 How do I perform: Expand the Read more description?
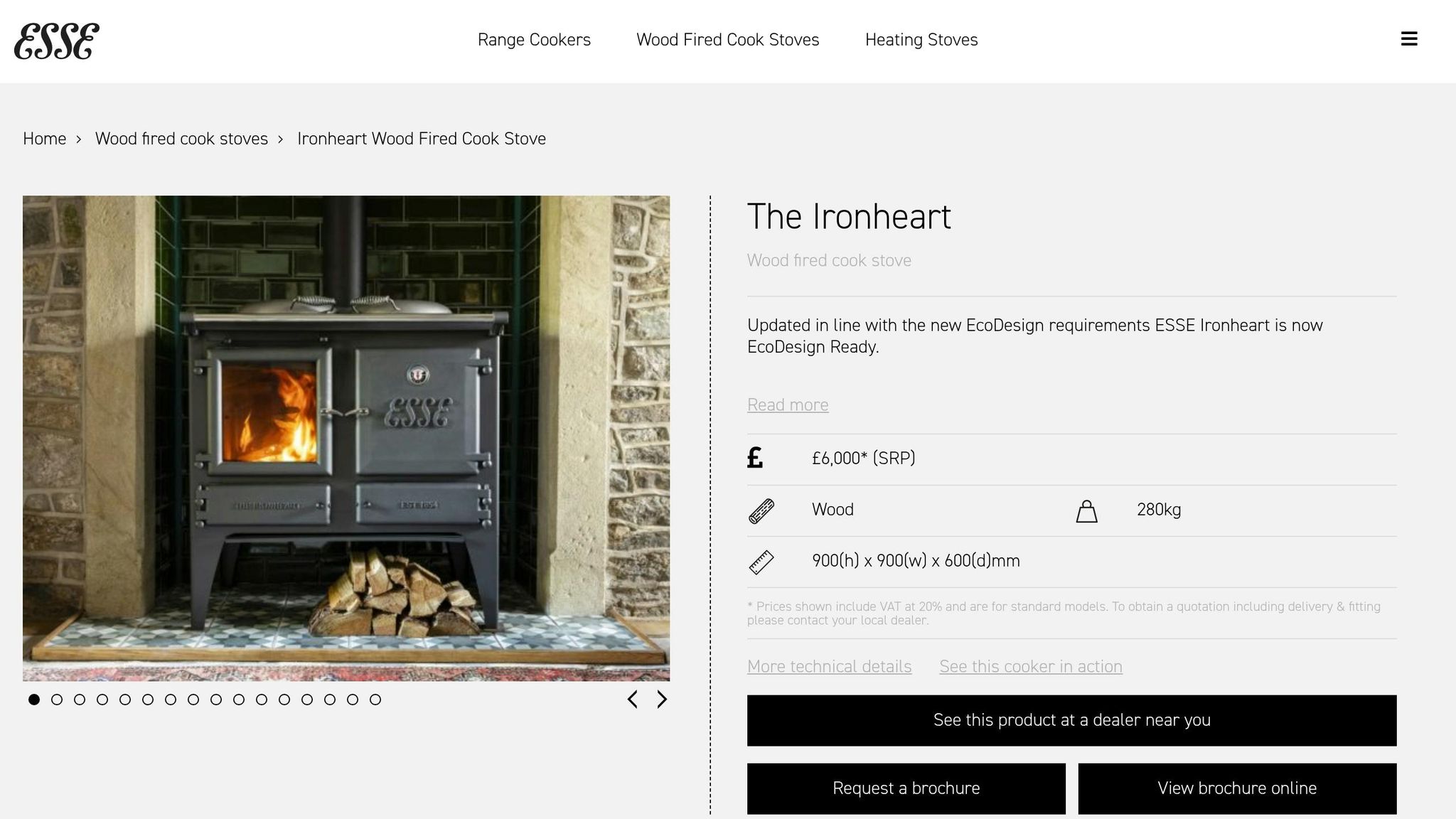pos(788,405)
